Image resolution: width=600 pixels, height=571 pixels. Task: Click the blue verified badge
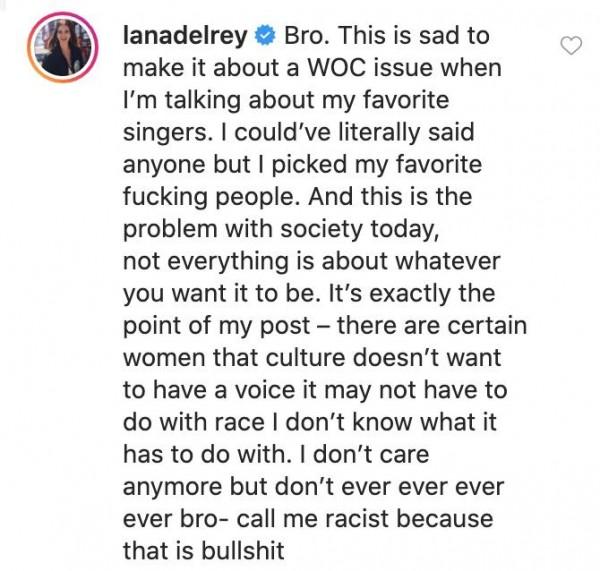265,37
